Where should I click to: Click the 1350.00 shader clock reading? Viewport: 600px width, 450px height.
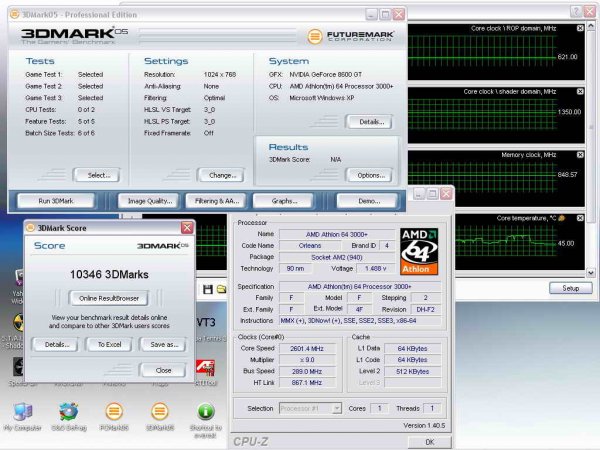(569, 112)
